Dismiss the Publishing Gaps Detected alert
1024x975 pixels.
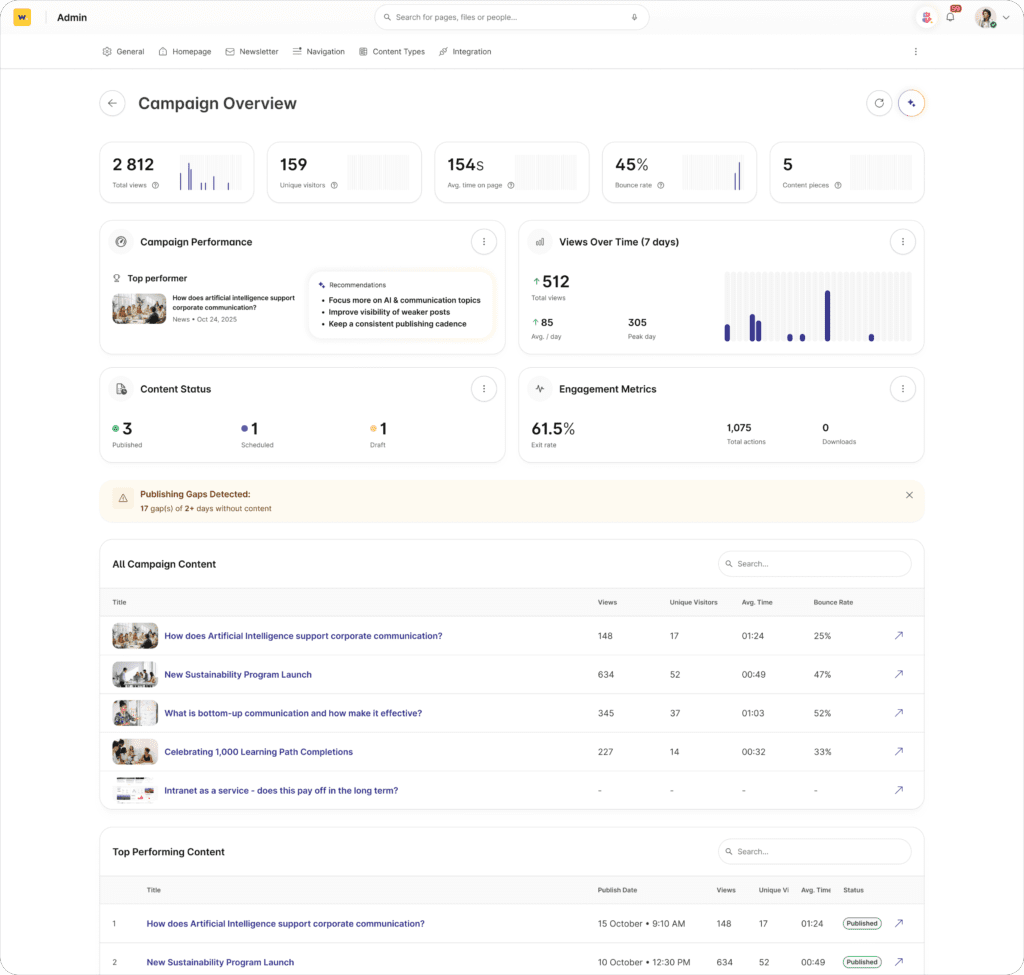909,495
